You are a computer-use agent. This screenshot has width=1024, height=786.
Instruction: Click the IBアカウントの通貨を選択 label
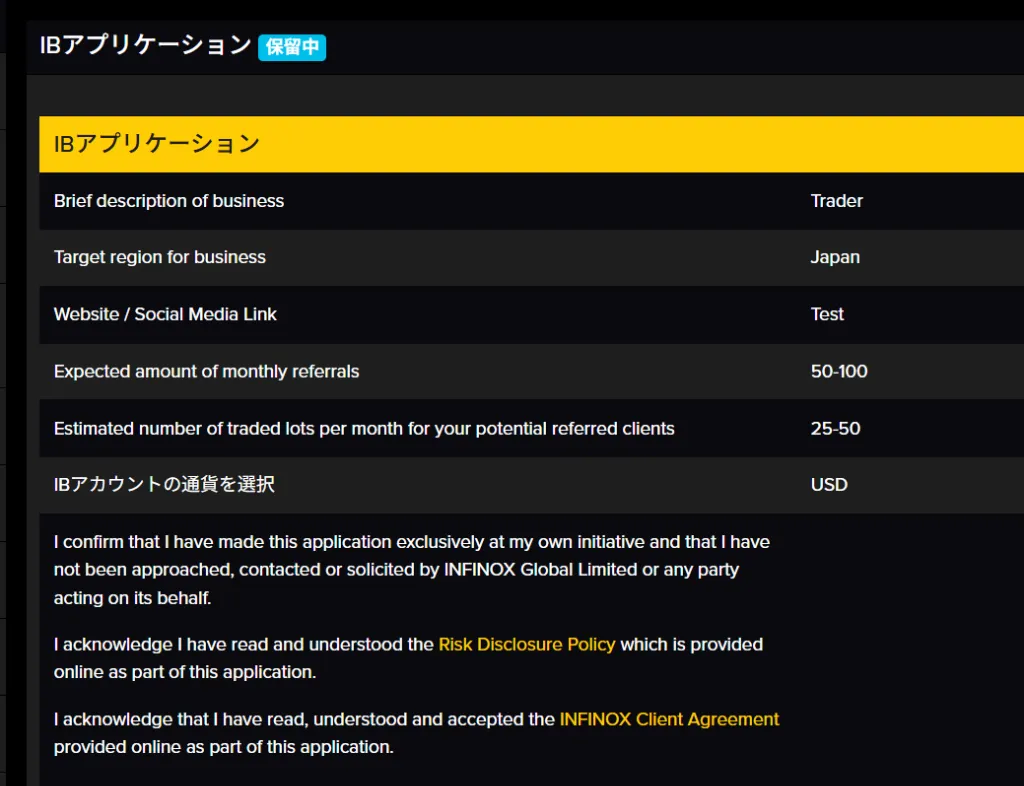[x=164, y=485]
